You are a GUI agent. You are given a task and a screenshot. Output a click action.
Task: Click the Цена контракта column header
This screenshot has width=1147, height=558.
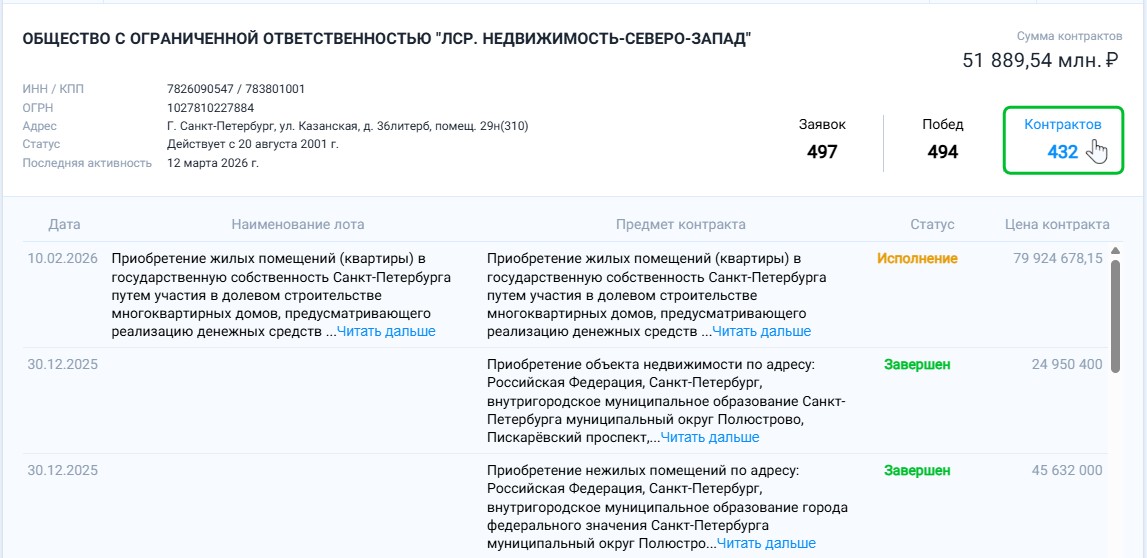point(1056,225)
